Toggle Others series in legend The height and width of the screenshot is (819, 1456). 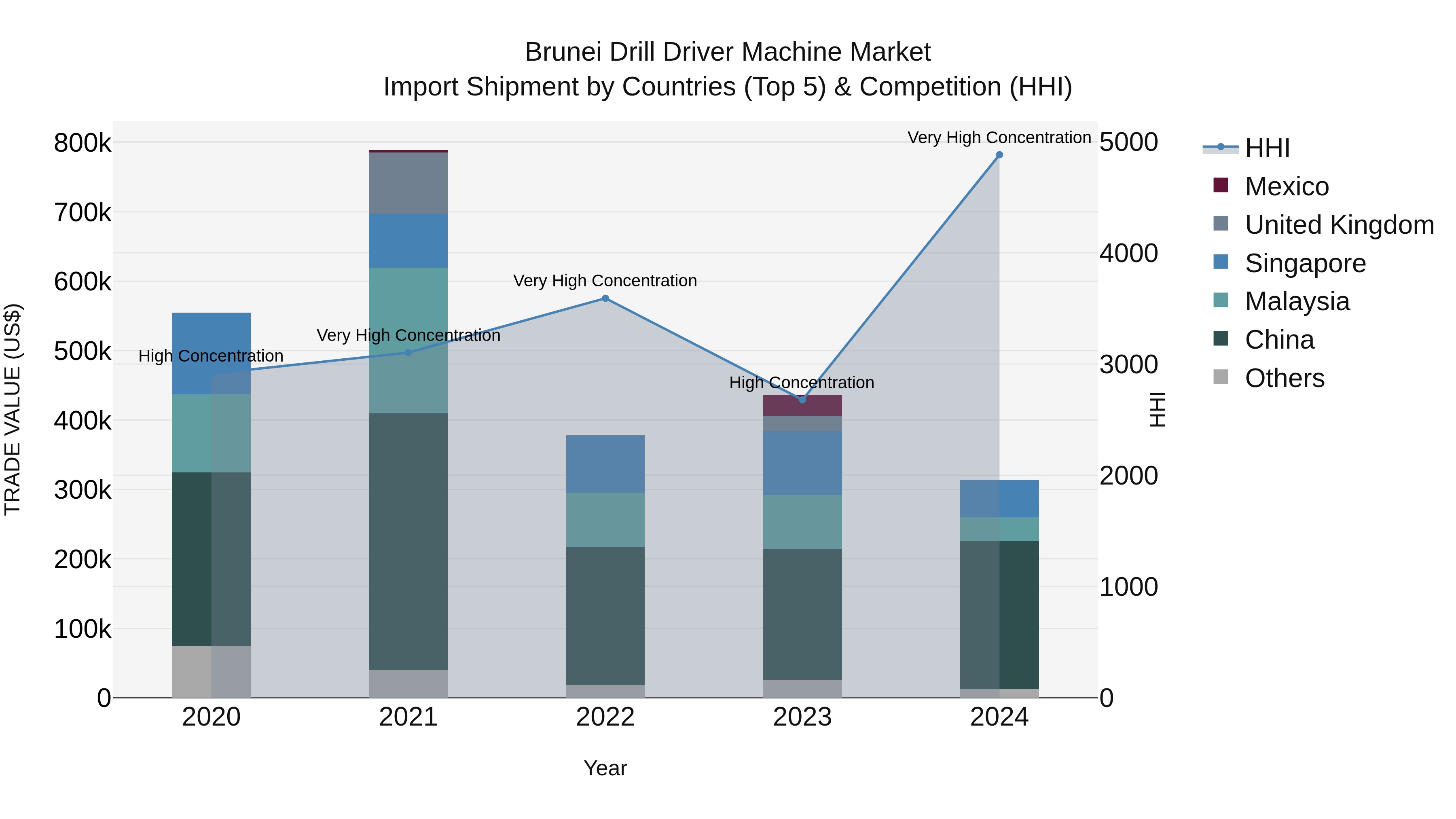[x=1268, y=378]
